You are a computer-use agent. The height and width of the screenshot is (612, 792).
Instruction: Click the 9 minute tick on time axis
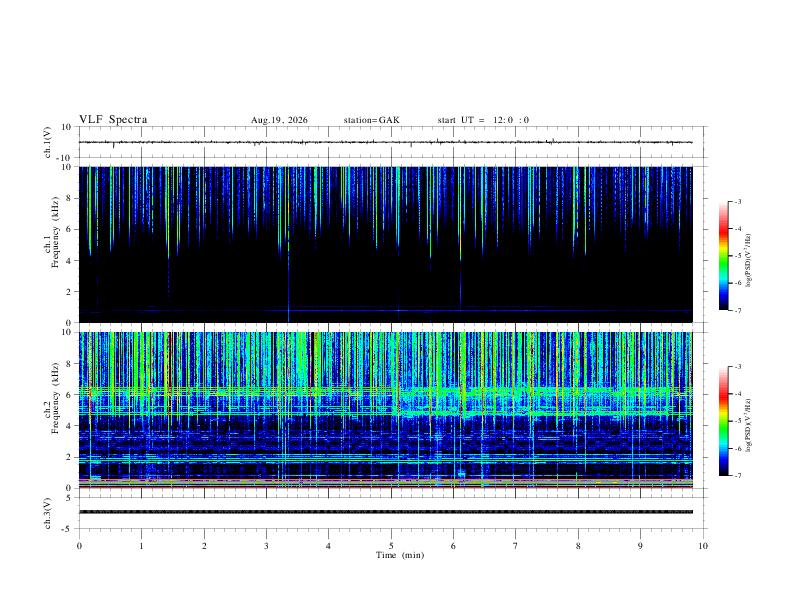640,546
